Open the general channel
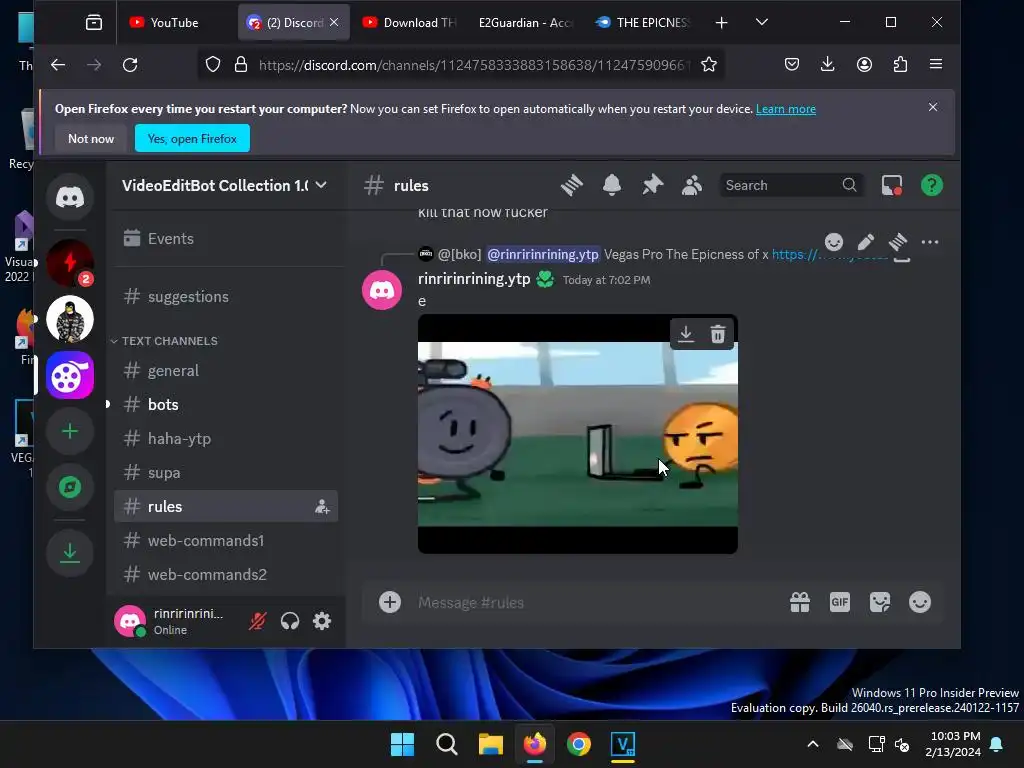Image resolution: width=1024 pixels, height=768 pixels. (x=226, y=370)
